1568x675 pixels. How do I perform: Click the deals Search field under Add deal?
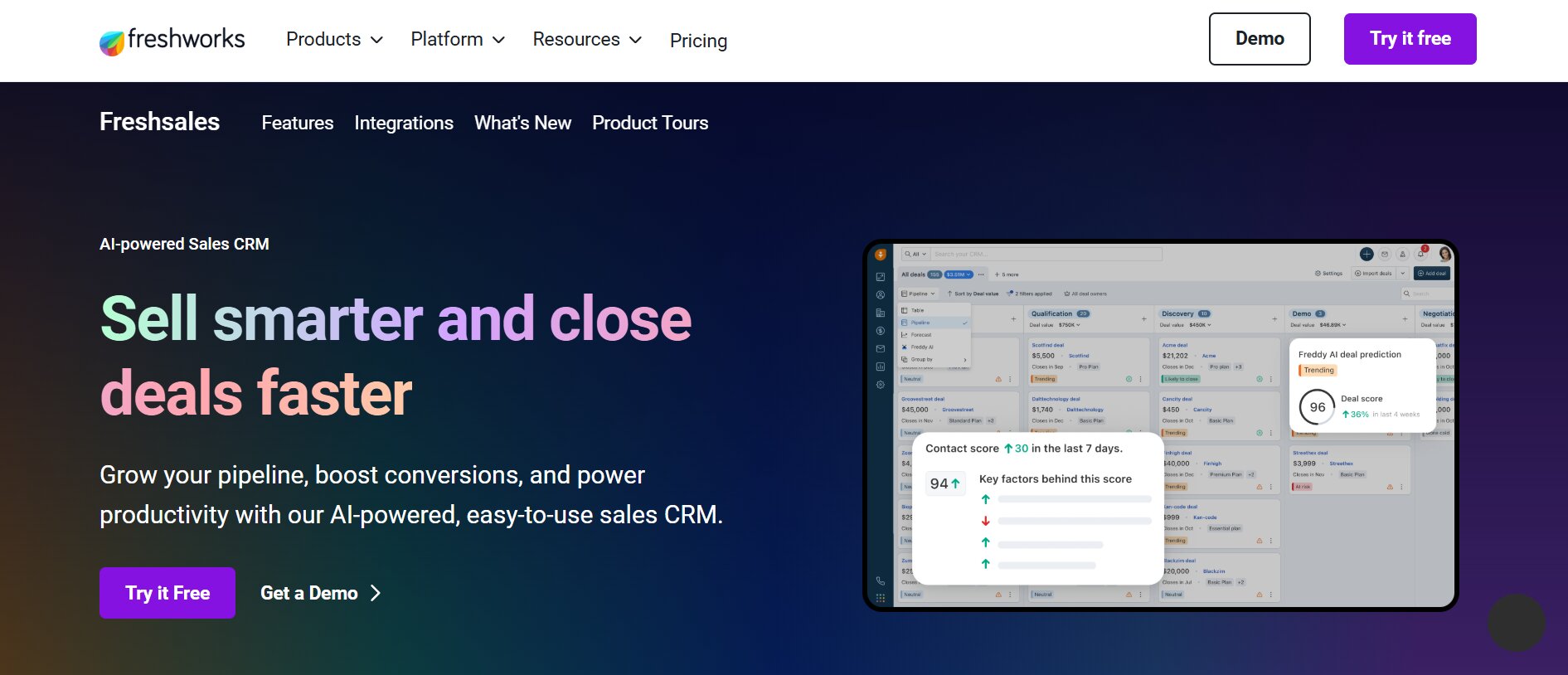1426,294
